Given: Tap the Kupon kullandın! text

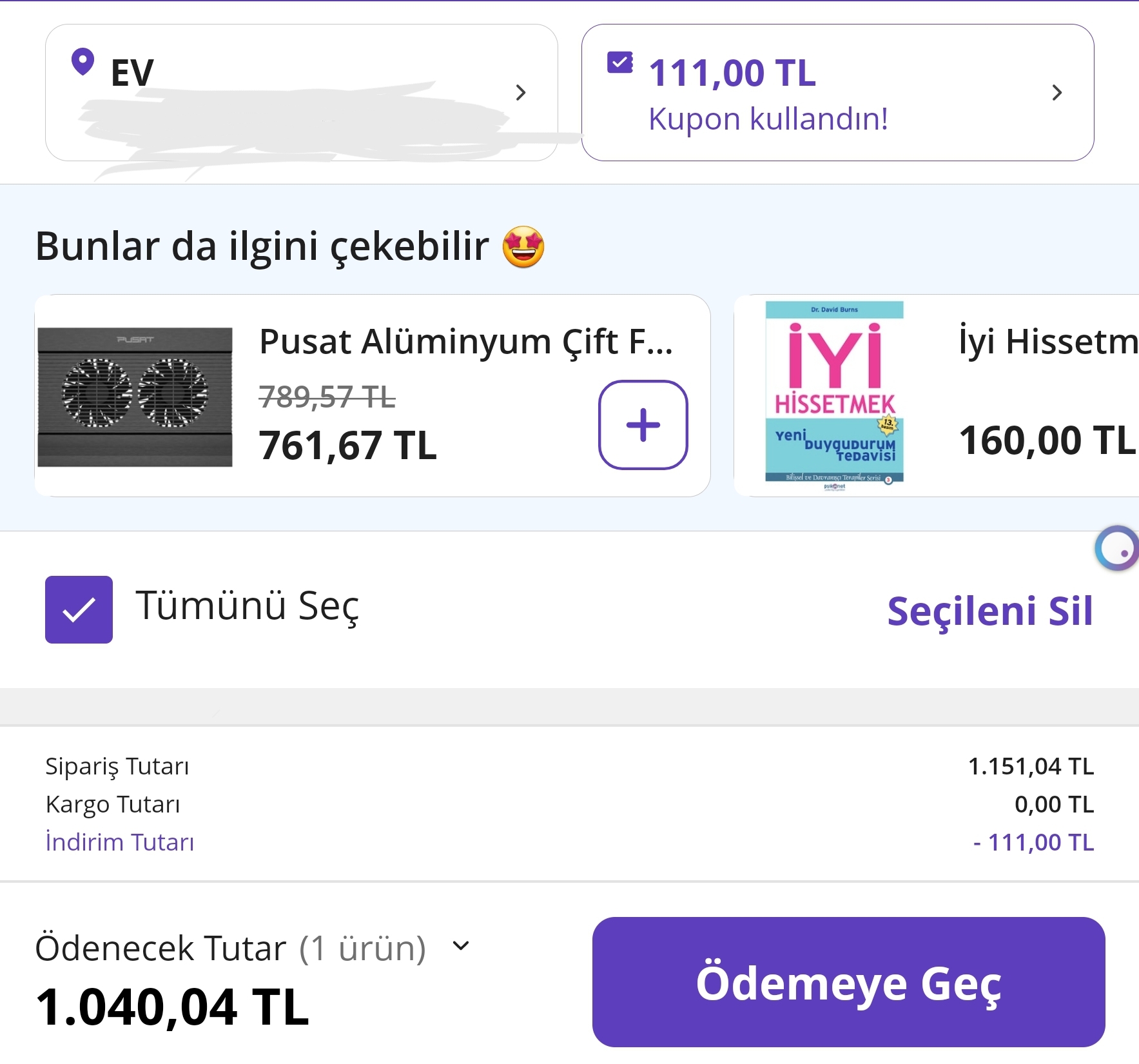Looking at the screenshot, I should (x=768, y=119).
